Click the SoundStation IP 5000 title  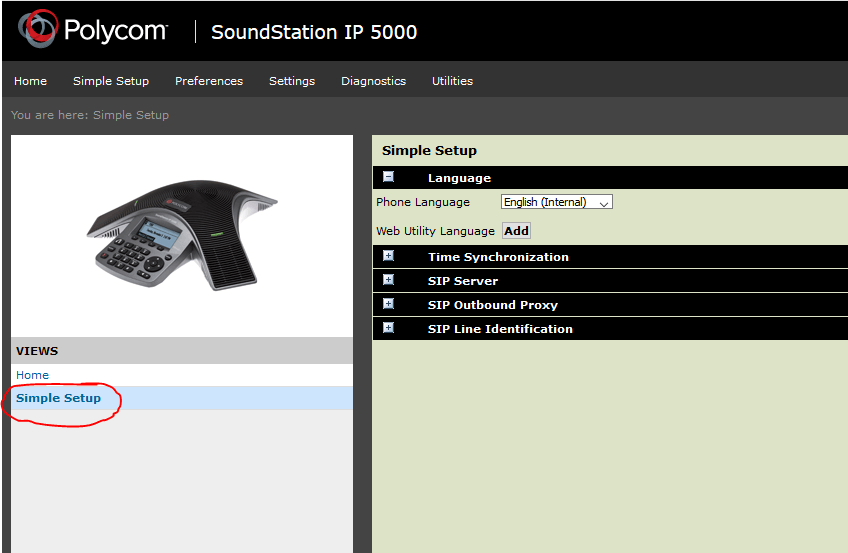tap(314, 32)
